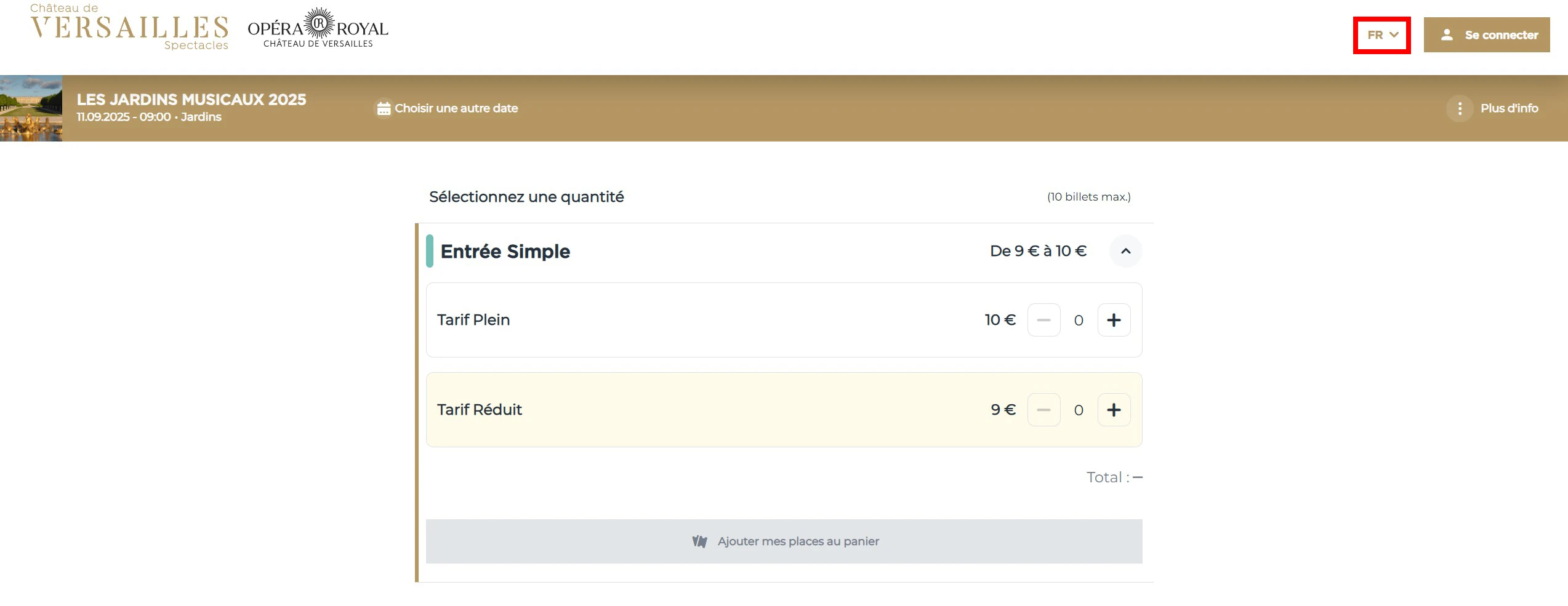Collapse the Entrée Simple section chevron

pos(1125,251)
